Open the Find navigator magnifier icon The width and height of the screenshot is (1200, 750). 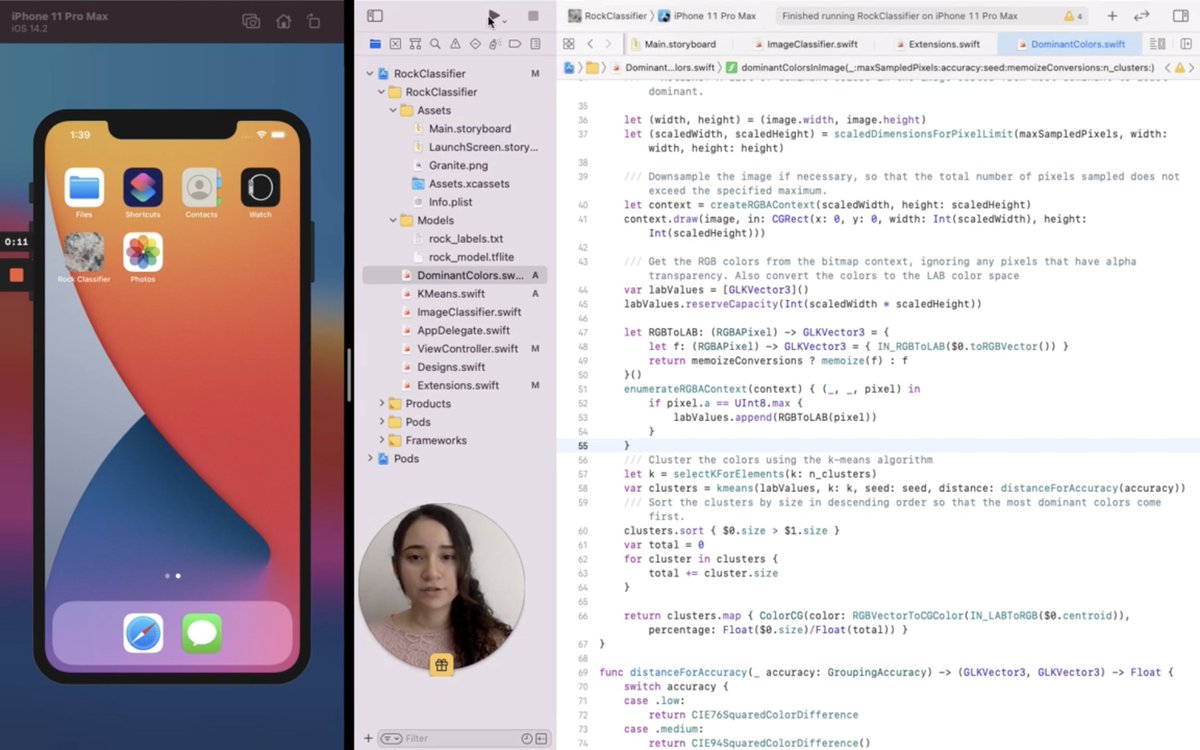pos(435,44)
